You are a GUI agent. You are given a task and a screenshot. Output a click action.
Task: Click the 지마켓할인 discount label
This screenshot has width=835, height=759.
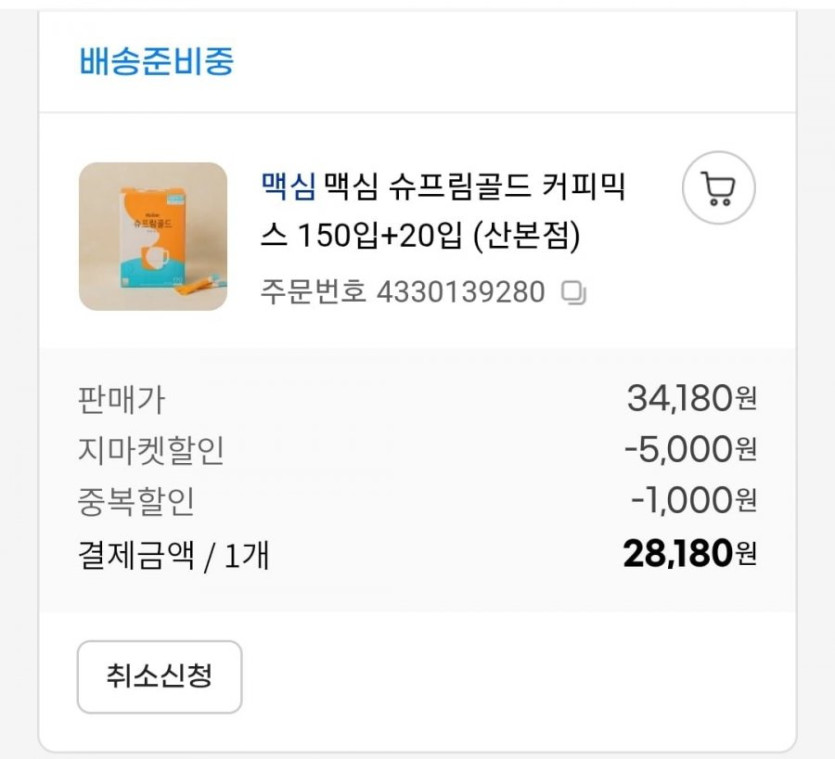tap(150, 451)
